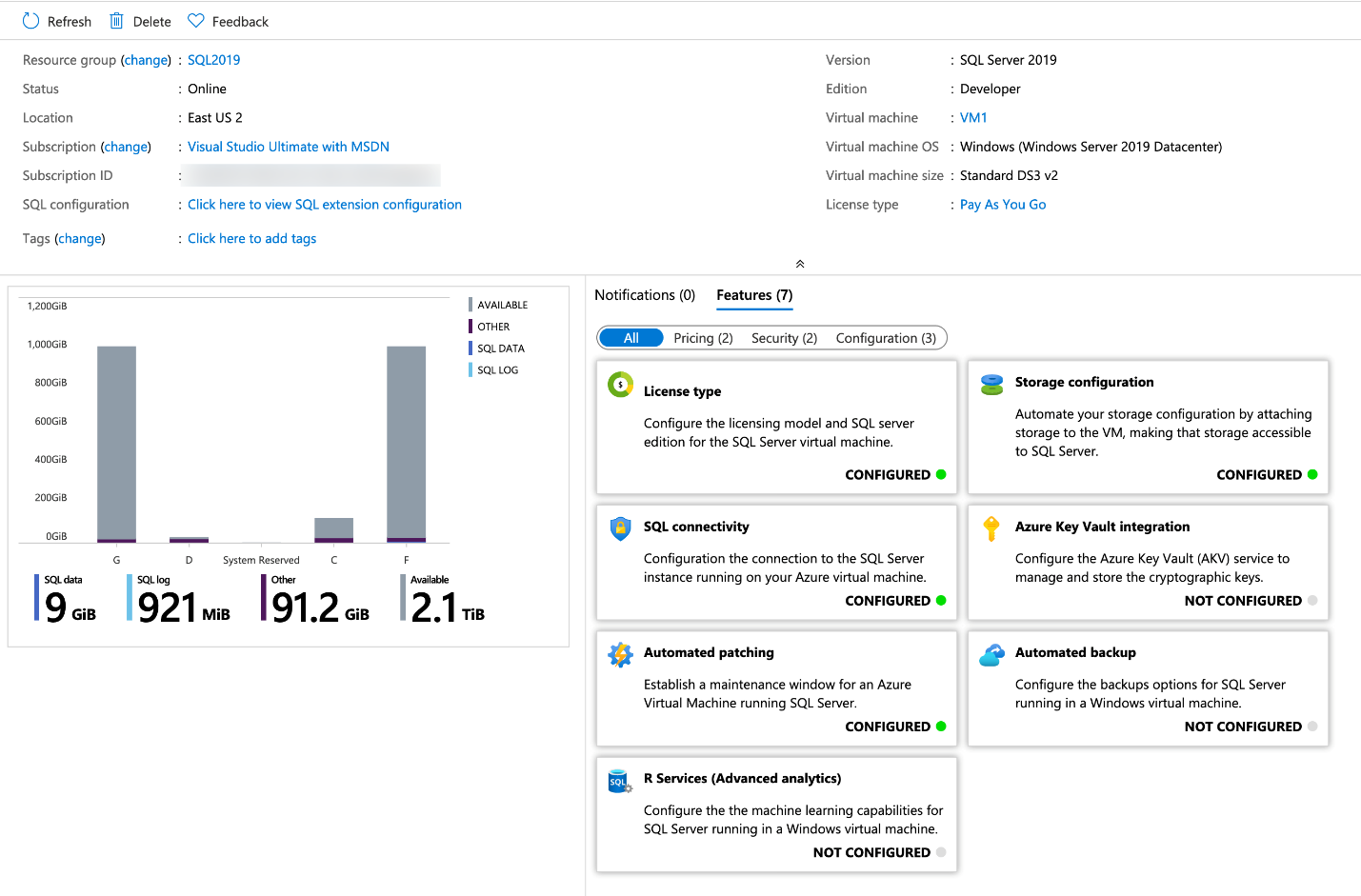Open the SQL connectivity feature card
This screenshot has height=896, width=1361.
click(x=776, y=562)
